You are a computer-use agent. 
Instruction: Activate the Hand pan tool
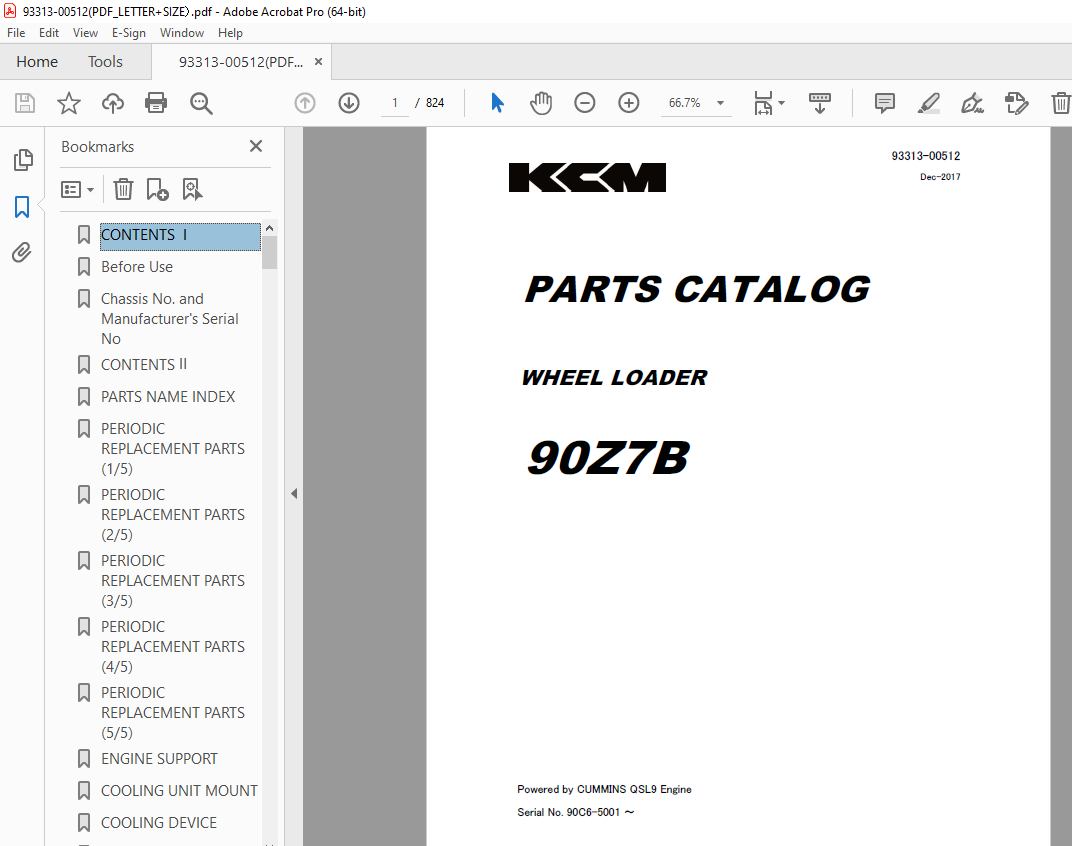(x=541, y=103)
